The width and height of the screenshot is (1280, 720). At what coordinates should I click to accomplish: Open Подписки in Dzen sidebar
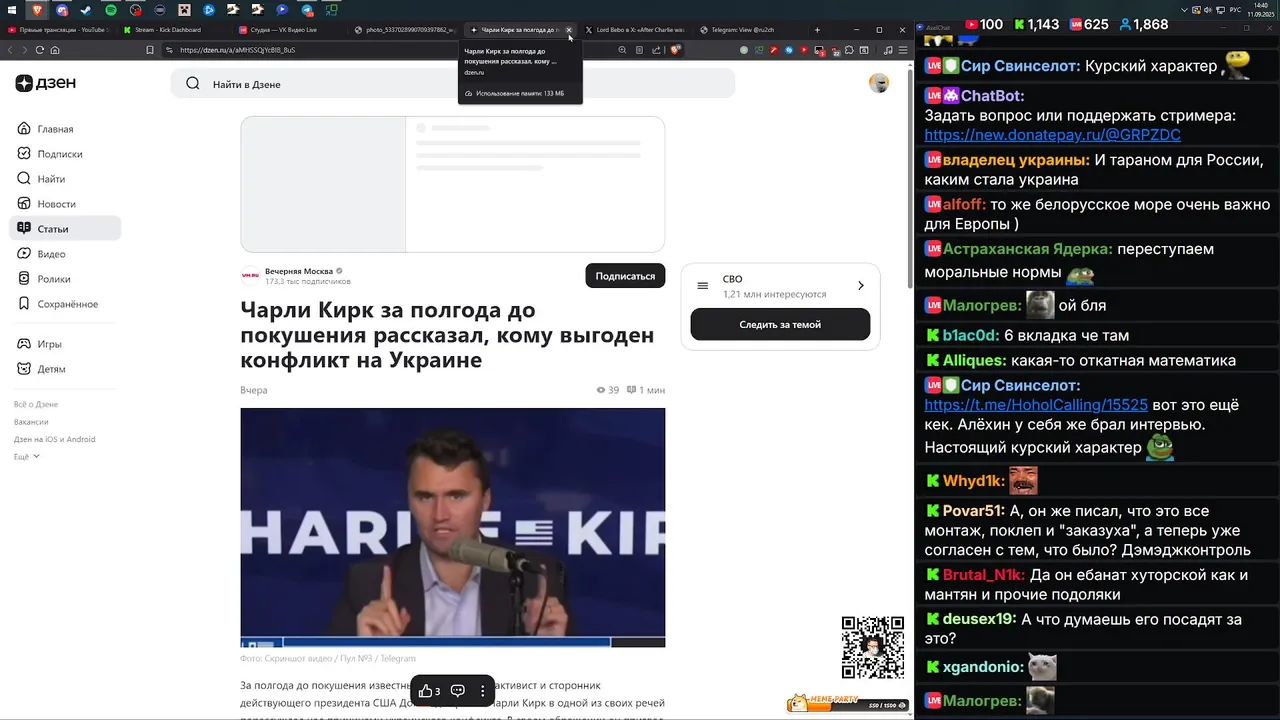click(x=65, y=154)
